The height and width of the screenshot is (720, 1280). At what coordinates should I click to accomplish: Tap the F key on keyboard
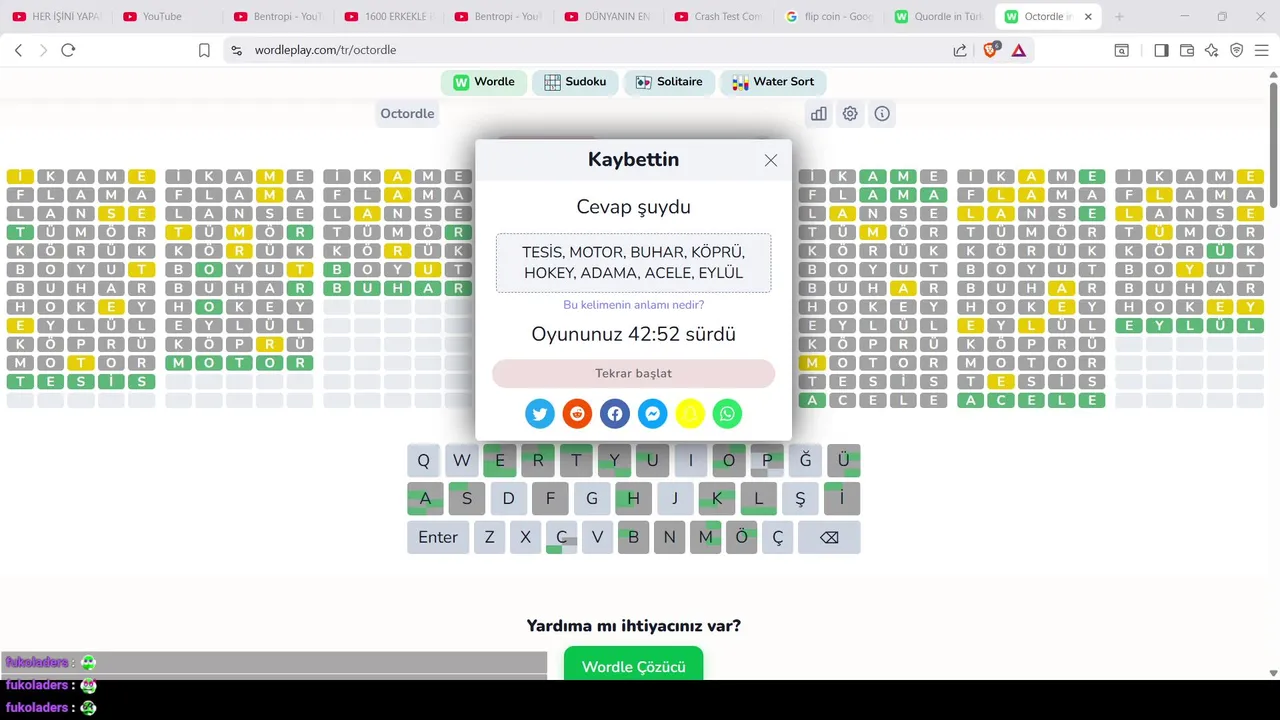pyautogui.click(x=550, y=499)
